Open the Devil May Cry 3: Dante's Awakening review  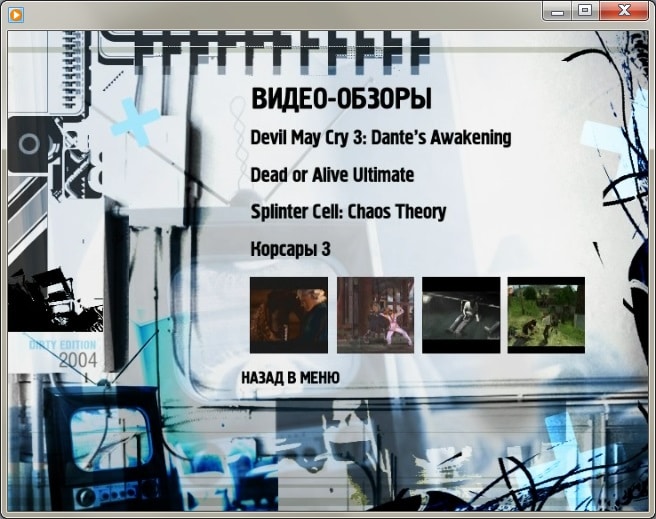[381, 138]
